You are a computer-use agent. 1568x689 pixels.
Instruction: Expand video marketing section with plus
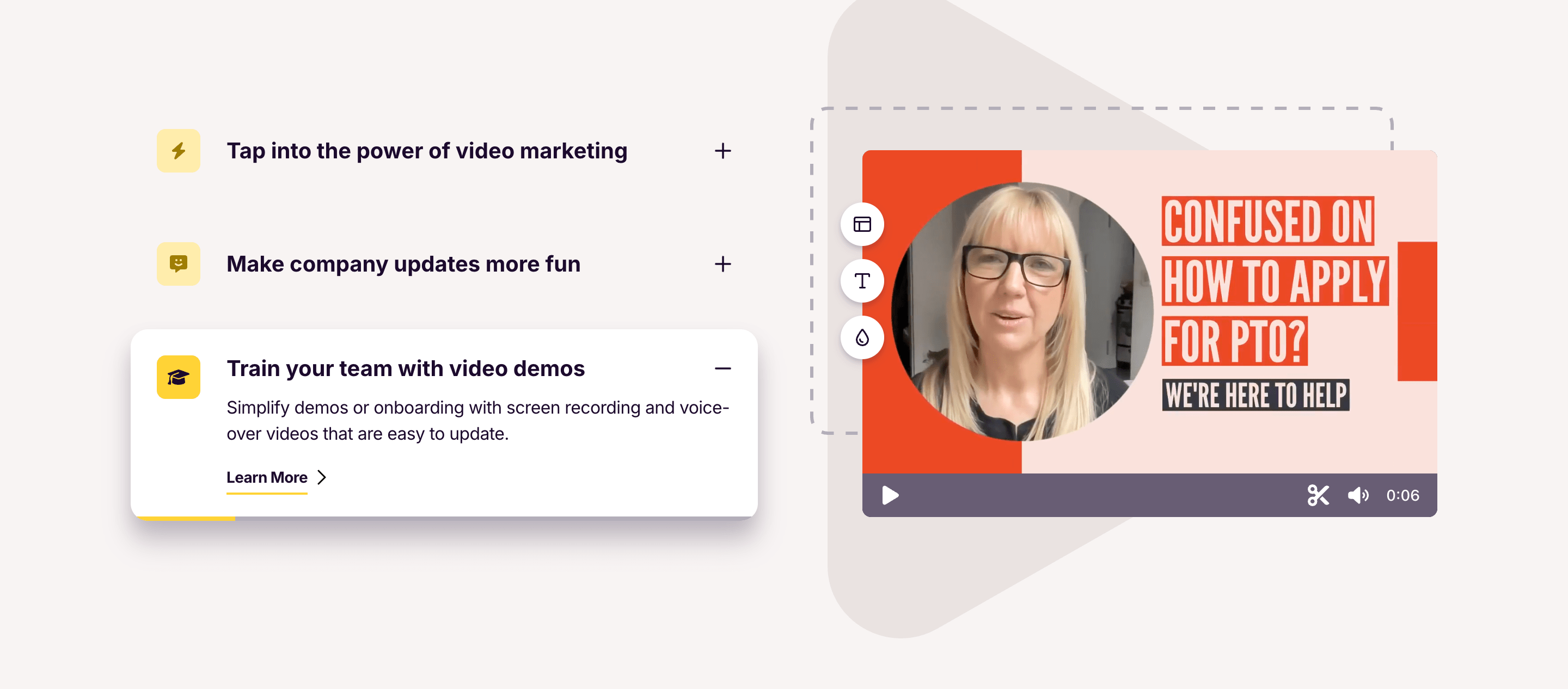pyautogui.click(x=722, y=151)
